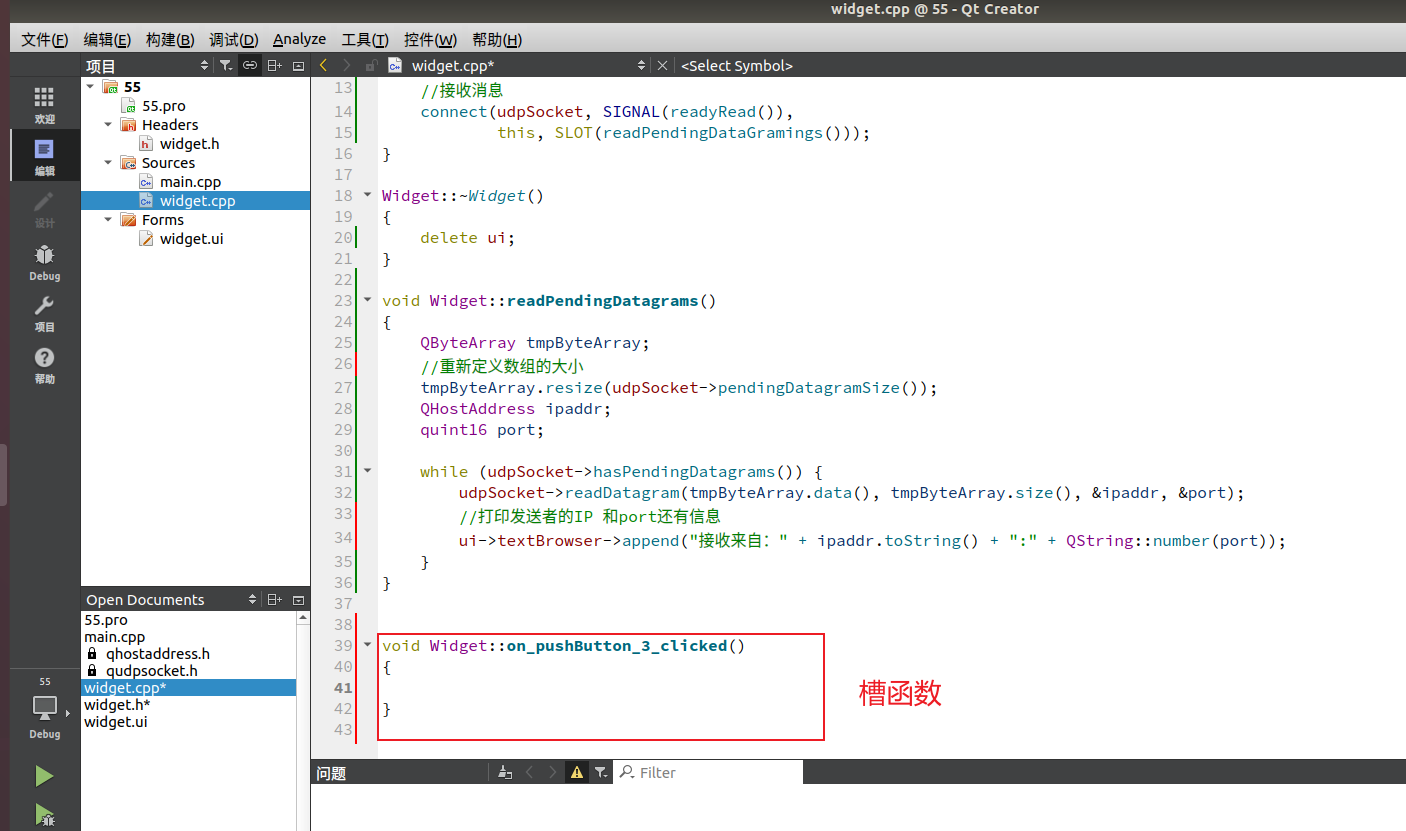Collapse the 55 project root node
Image resolution: width=1406 pixels, height=831 pixels.
[x=90, y=87]
